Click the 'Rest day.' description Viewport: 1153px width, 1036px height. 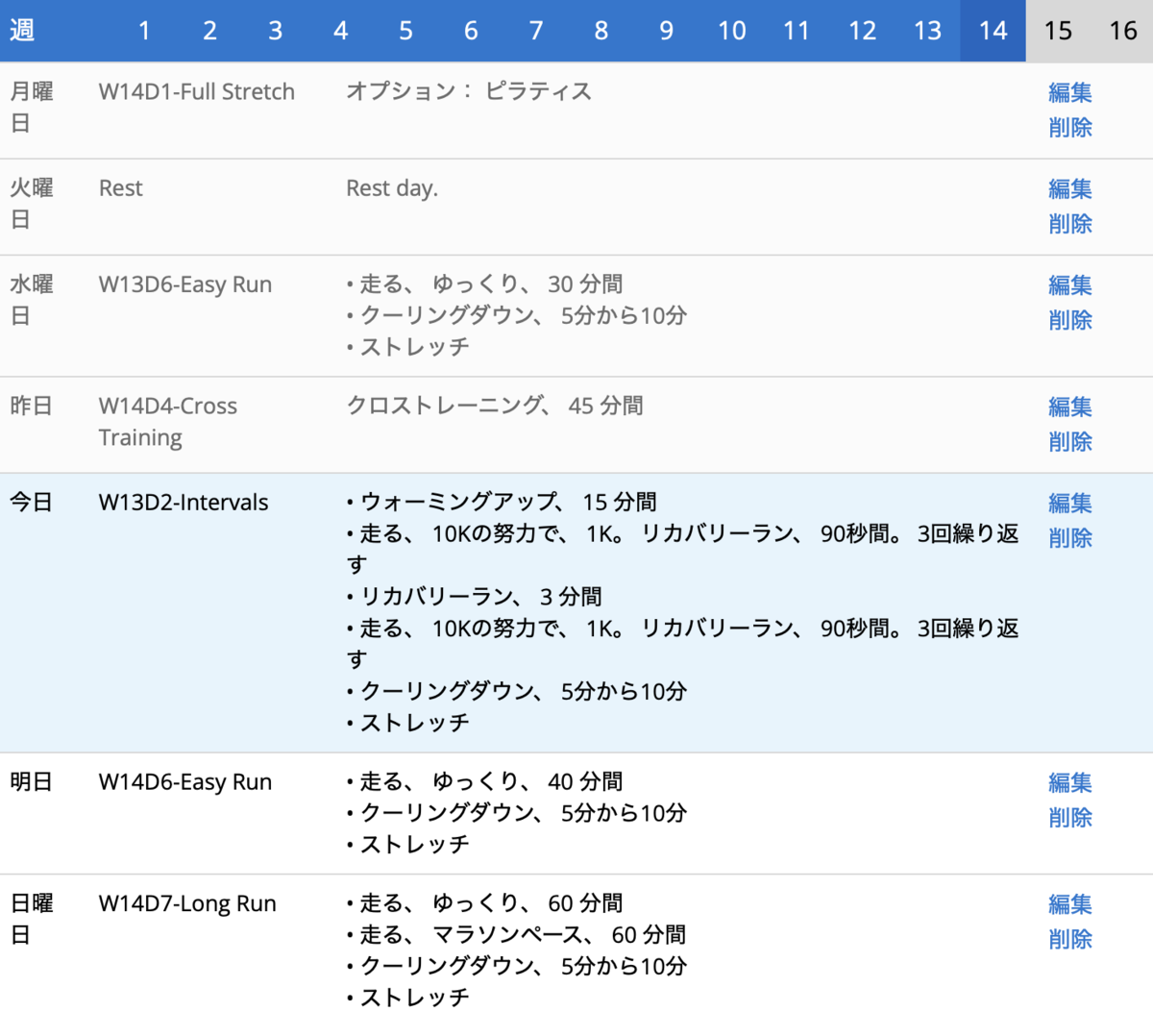[x=392, y=188]
